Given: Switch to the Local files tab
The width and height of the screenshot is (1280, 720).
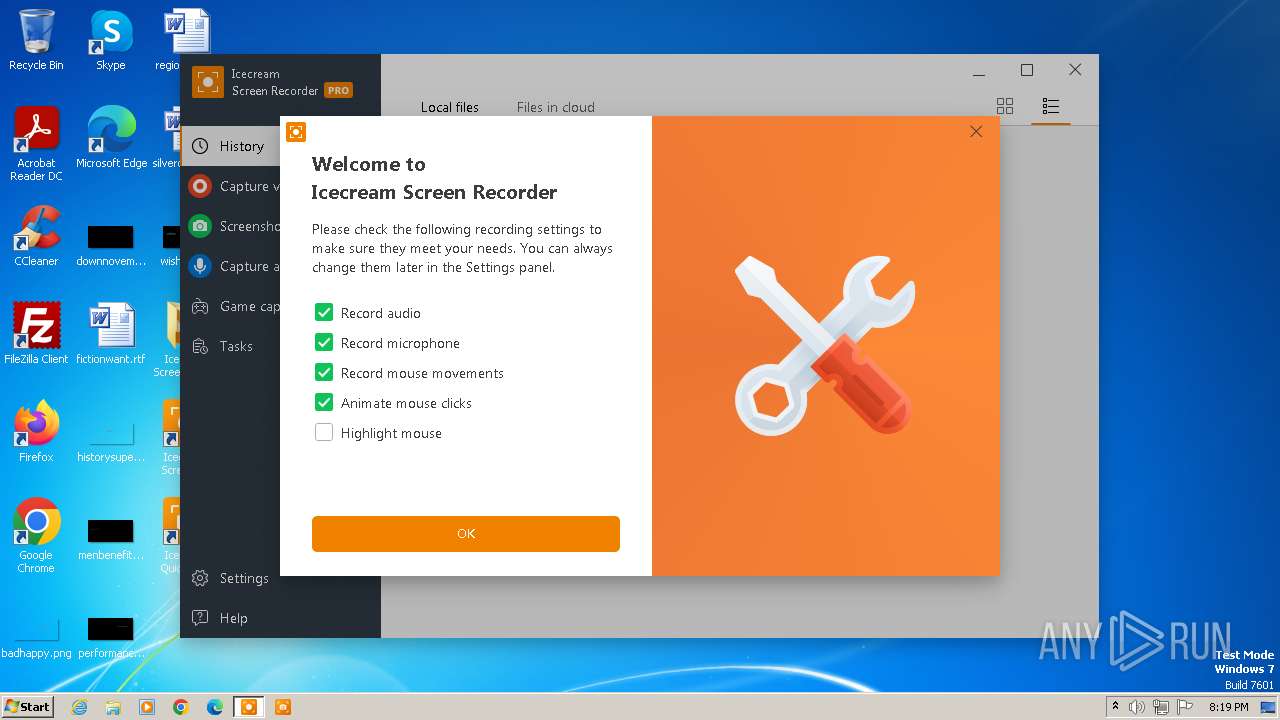Looking at the screenshot, I should 450,107.
